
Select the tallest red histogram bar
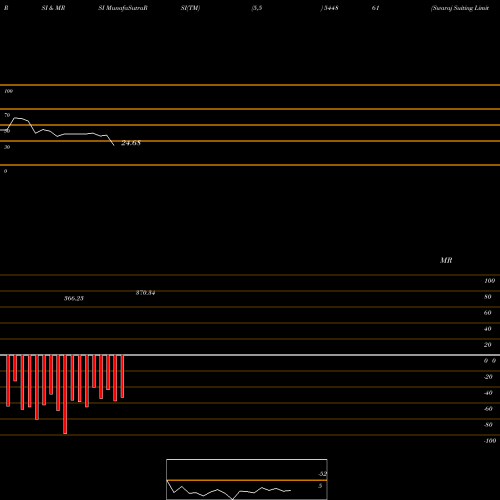[x=65, y=394]
